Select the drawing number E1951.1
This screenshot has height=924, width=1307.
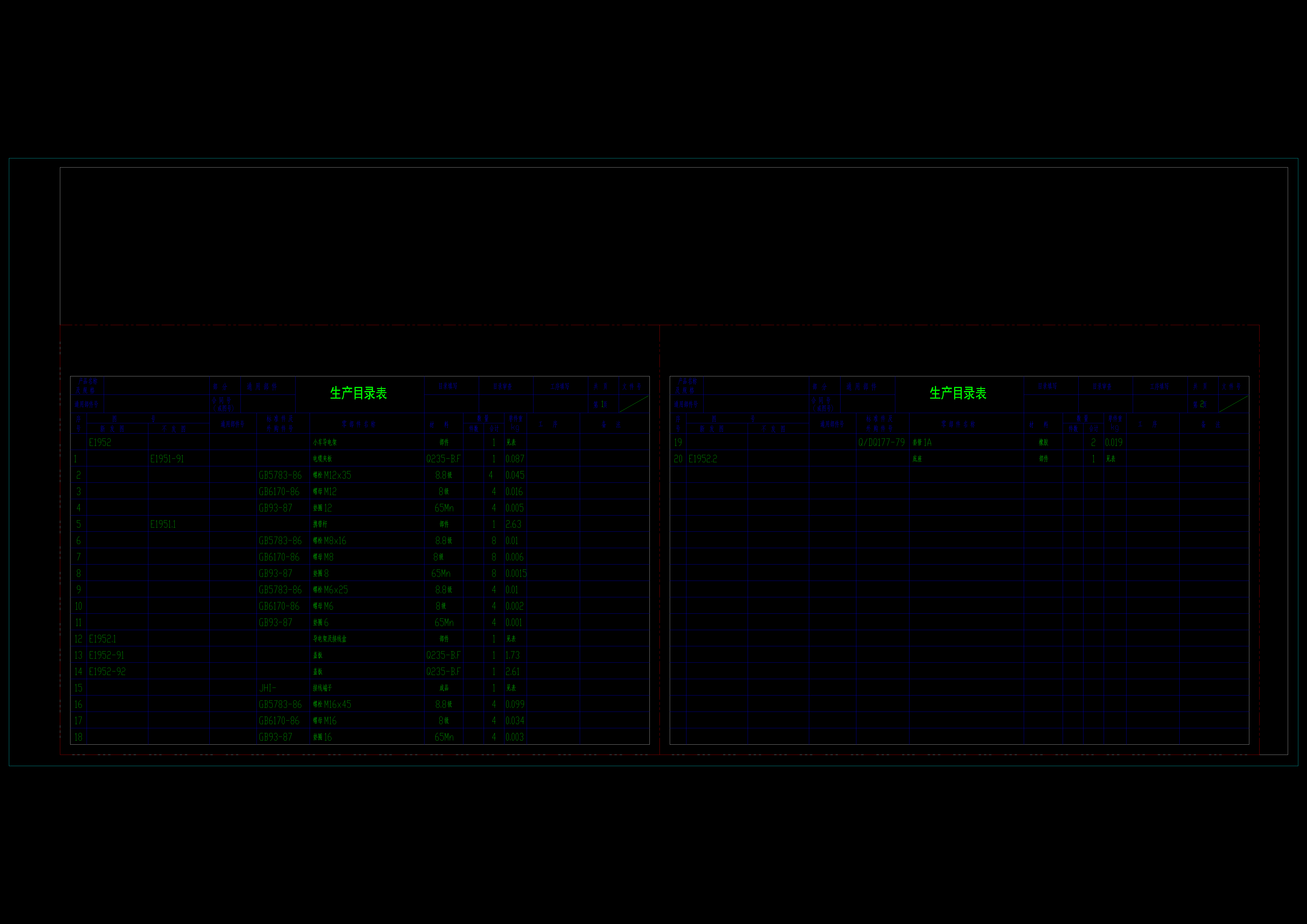[163, 524]
